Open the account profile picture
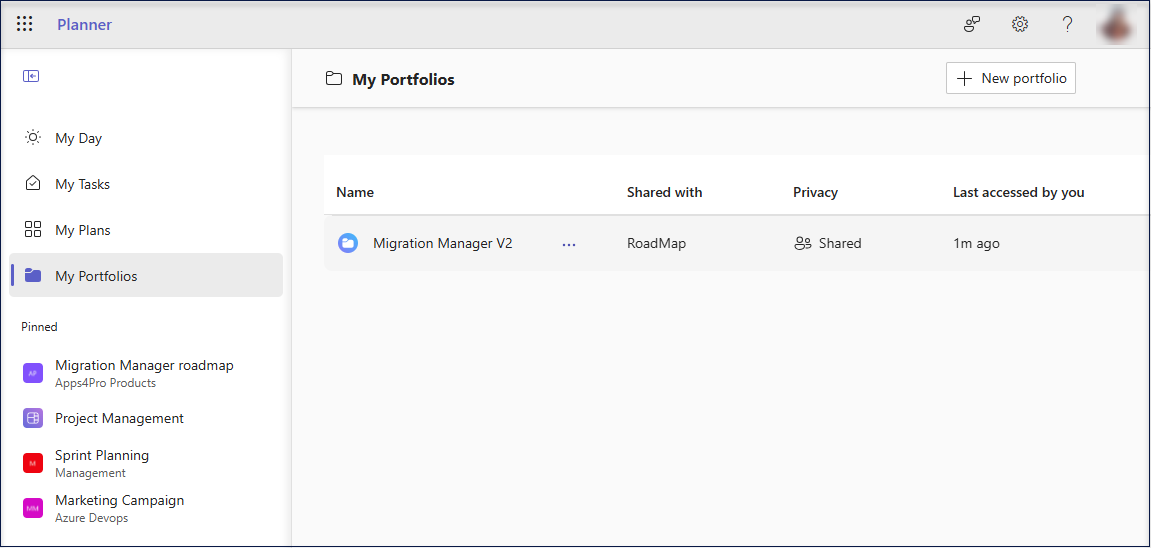 pos(1116,24)
